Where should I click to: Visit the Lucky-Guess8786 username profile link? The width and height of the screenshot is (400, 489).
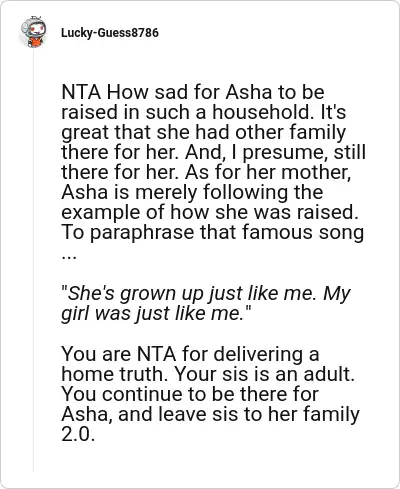tap(110, 33)
